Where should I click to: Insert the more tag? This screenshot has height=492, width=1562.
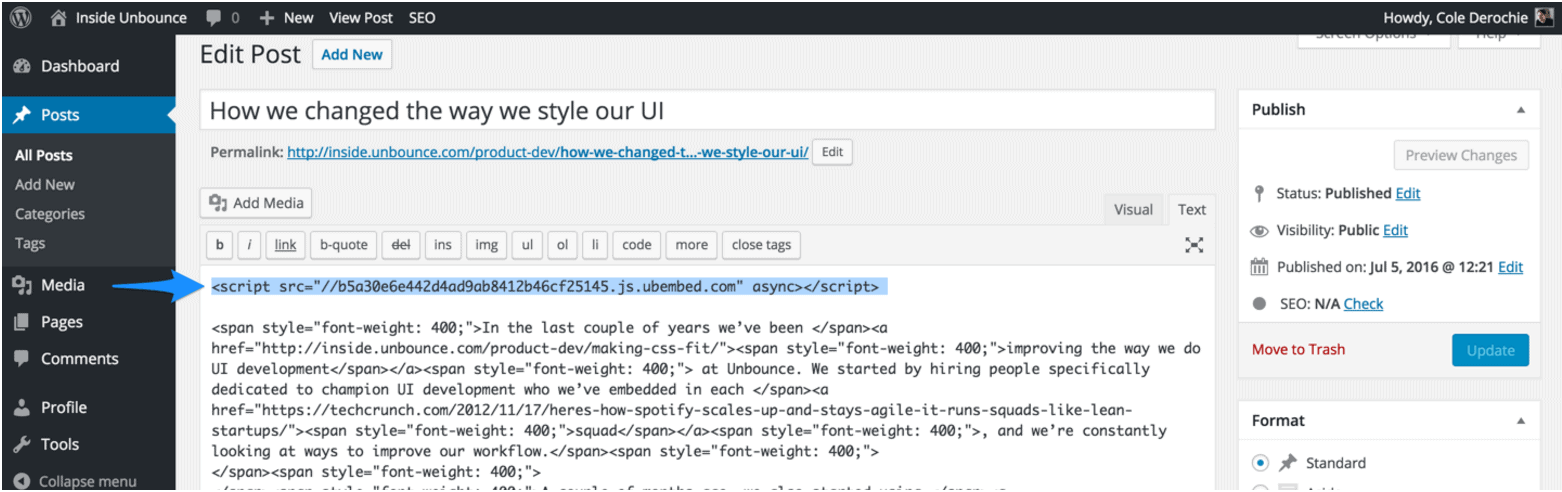coord(691,244)
